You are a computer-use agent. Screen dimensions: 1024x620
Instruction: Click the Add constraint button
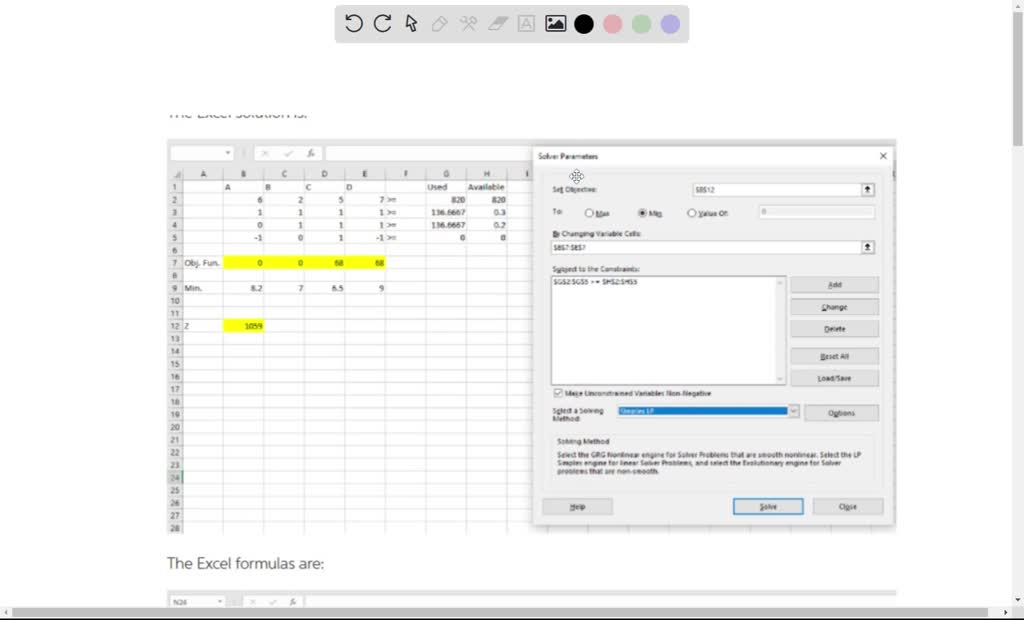834,284
